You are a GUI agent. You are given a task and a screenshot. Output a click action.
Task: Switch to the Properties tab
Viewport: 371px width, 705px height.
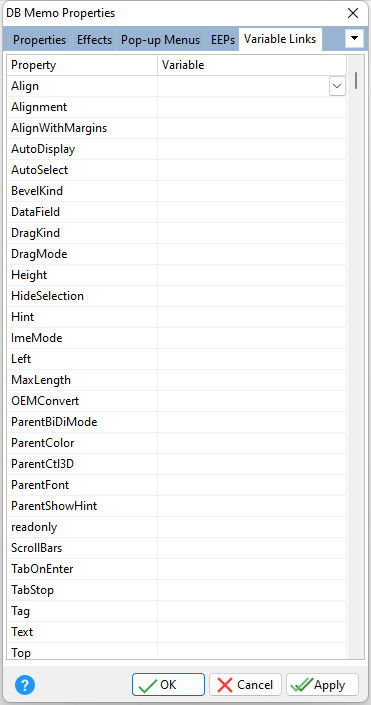coord(39,40)
